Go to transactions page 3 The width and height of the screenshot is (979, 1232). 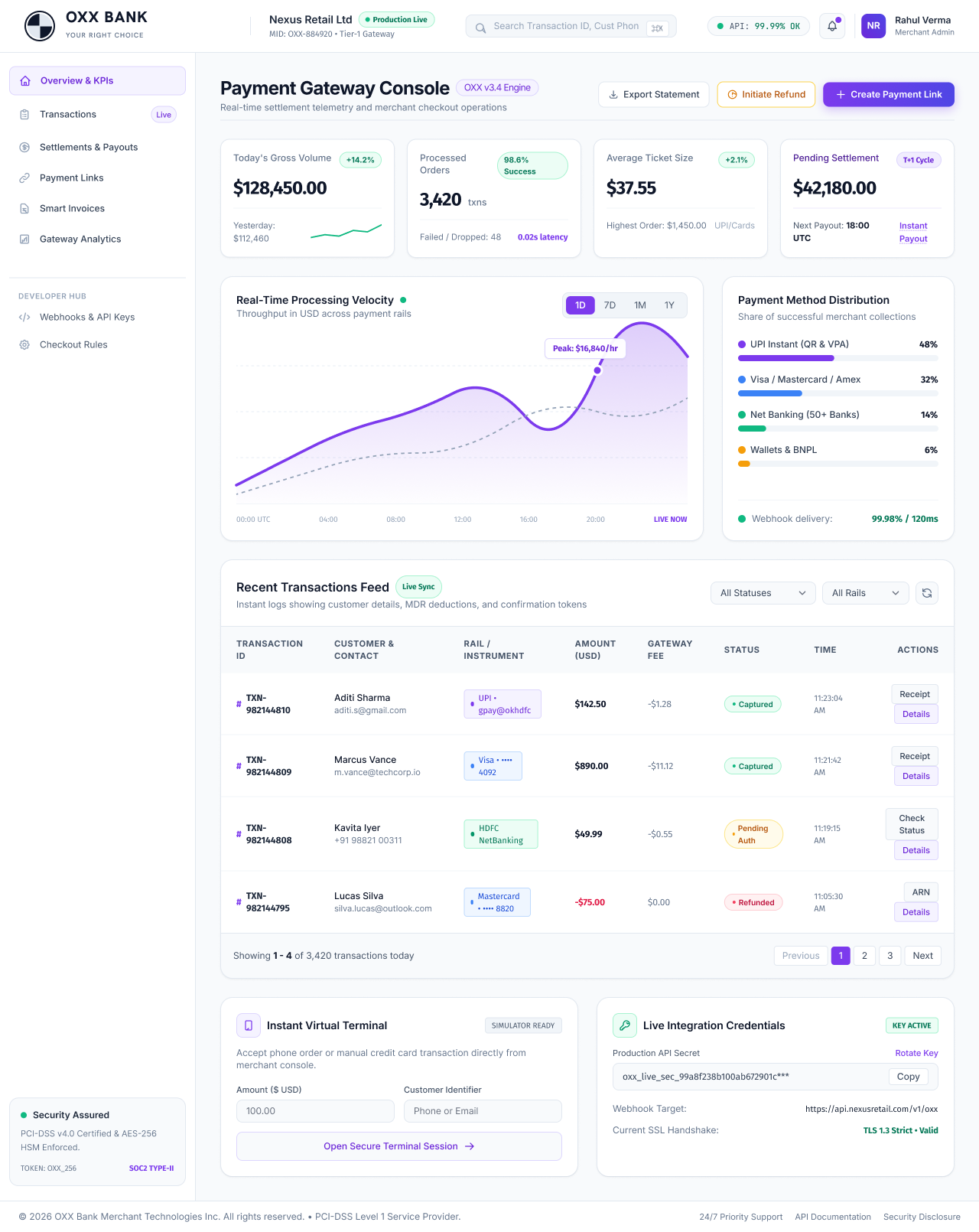pyautogui.click(x=890, y=956)
